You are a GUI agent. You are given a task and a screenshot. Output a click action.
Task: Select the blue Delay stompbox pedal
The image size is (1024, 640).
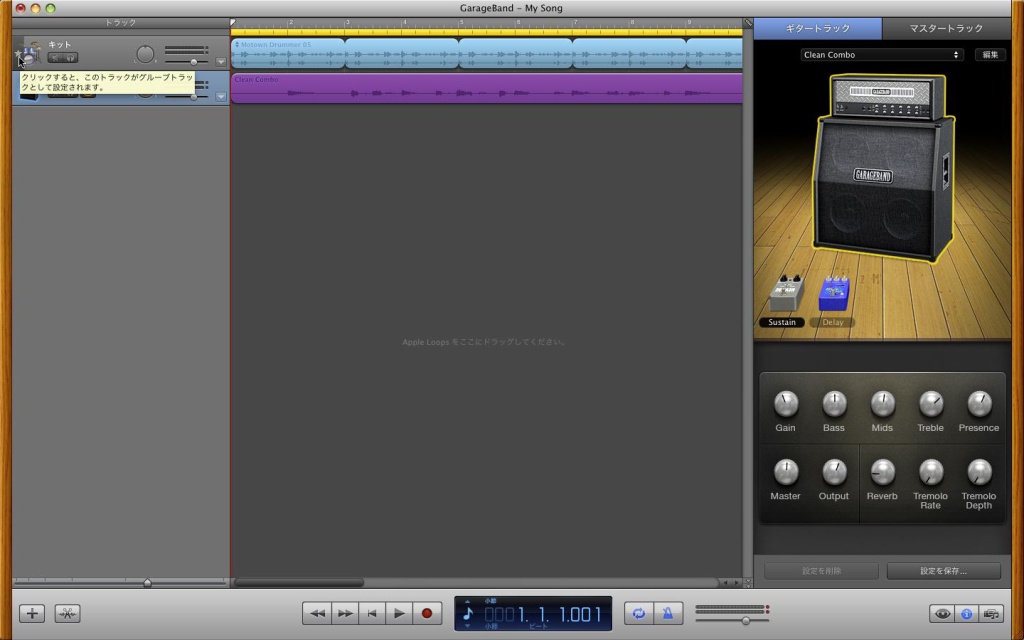(x=834, y=293)
